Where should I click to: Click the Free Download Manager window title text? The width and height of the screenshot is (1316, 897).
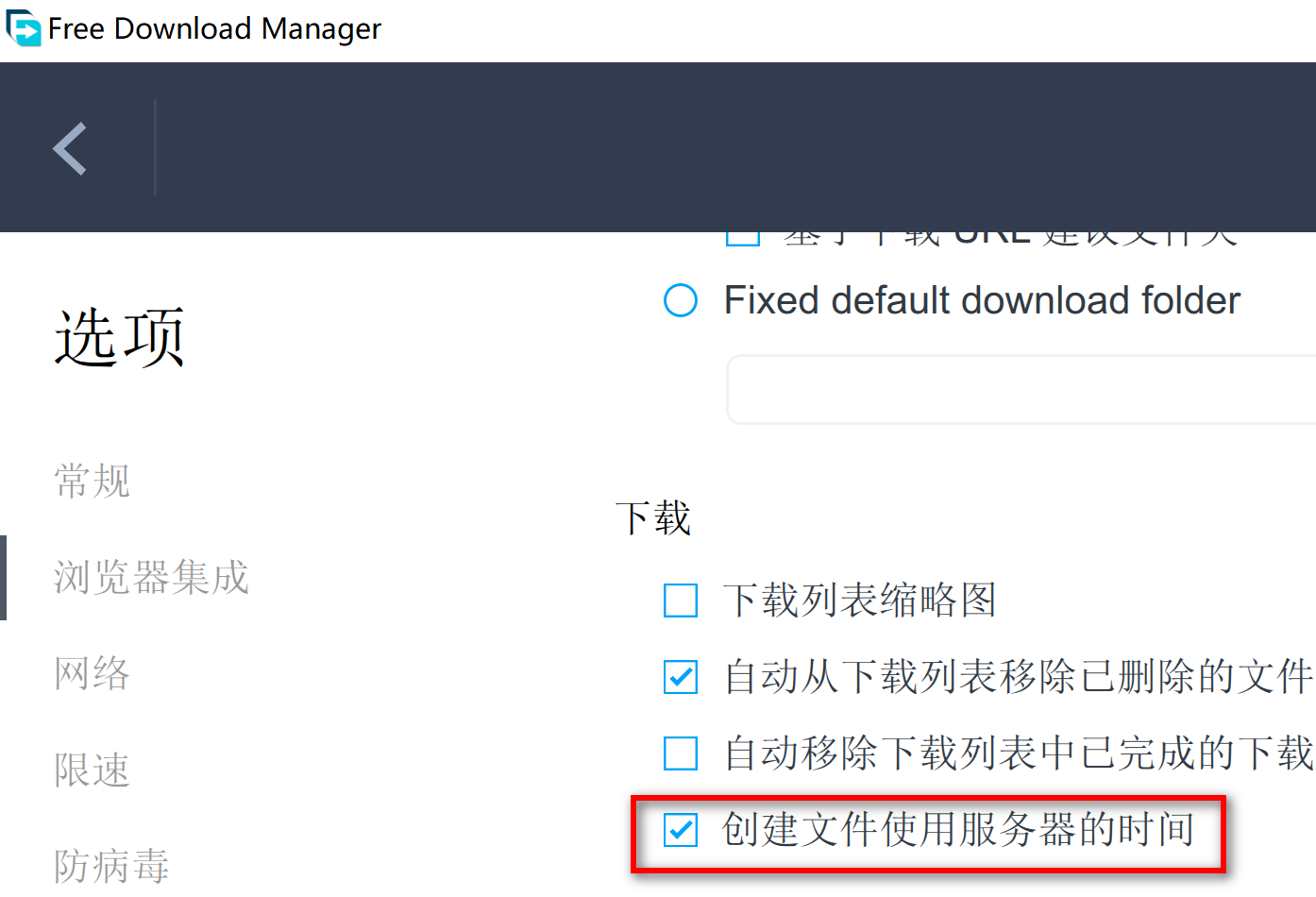point(214,28)
